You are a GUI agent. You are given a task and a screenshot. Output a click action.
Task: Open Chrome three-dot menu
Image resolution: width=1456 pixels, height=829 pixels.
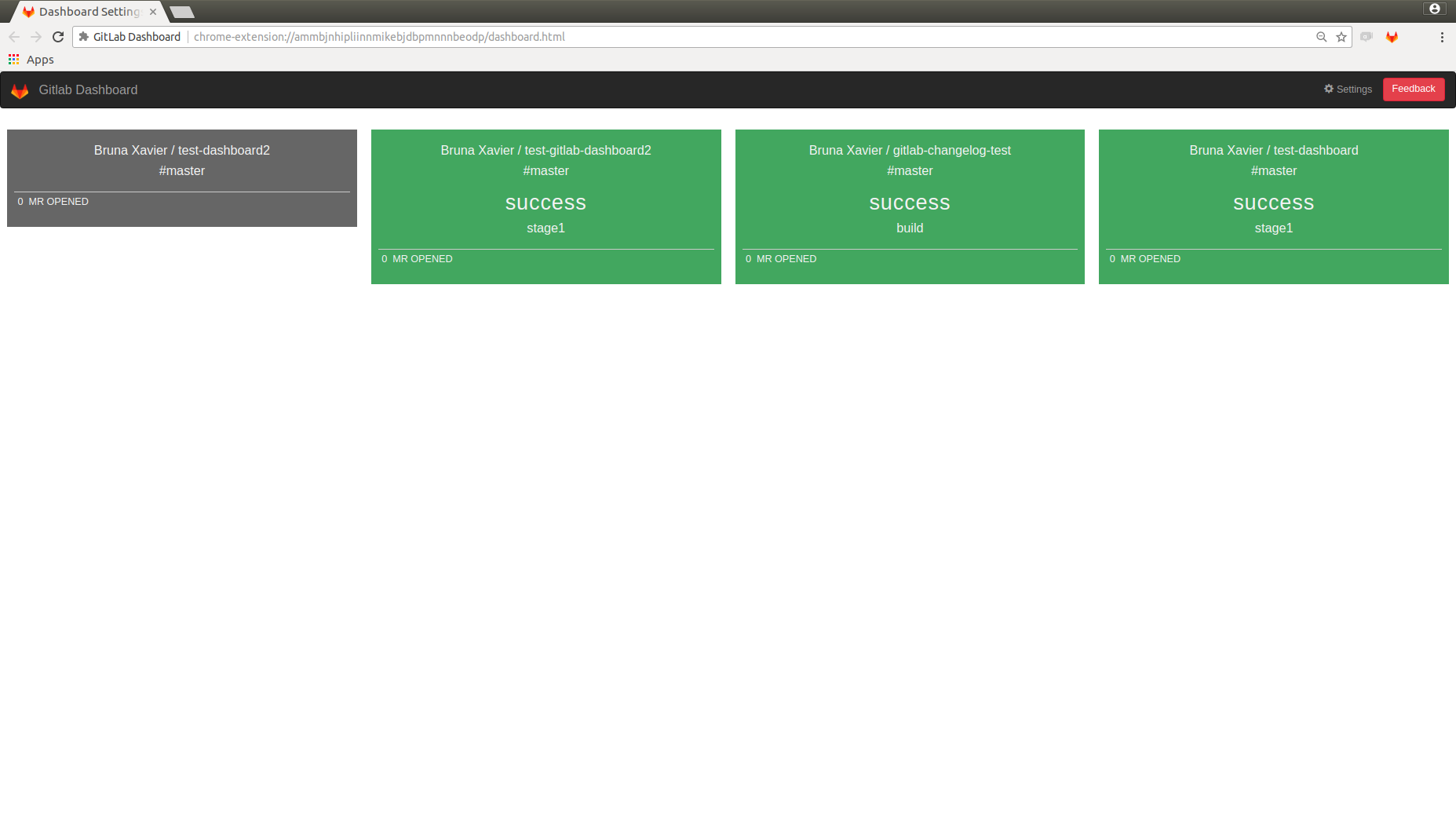click(x=1442, y=37)
